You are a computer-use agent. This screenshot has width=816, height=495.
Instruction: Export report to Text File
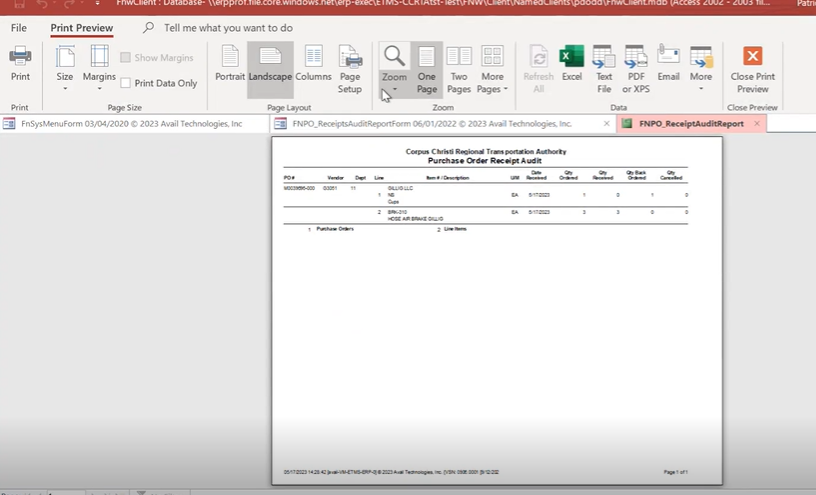pyautogui.click(x=604, y=68)
